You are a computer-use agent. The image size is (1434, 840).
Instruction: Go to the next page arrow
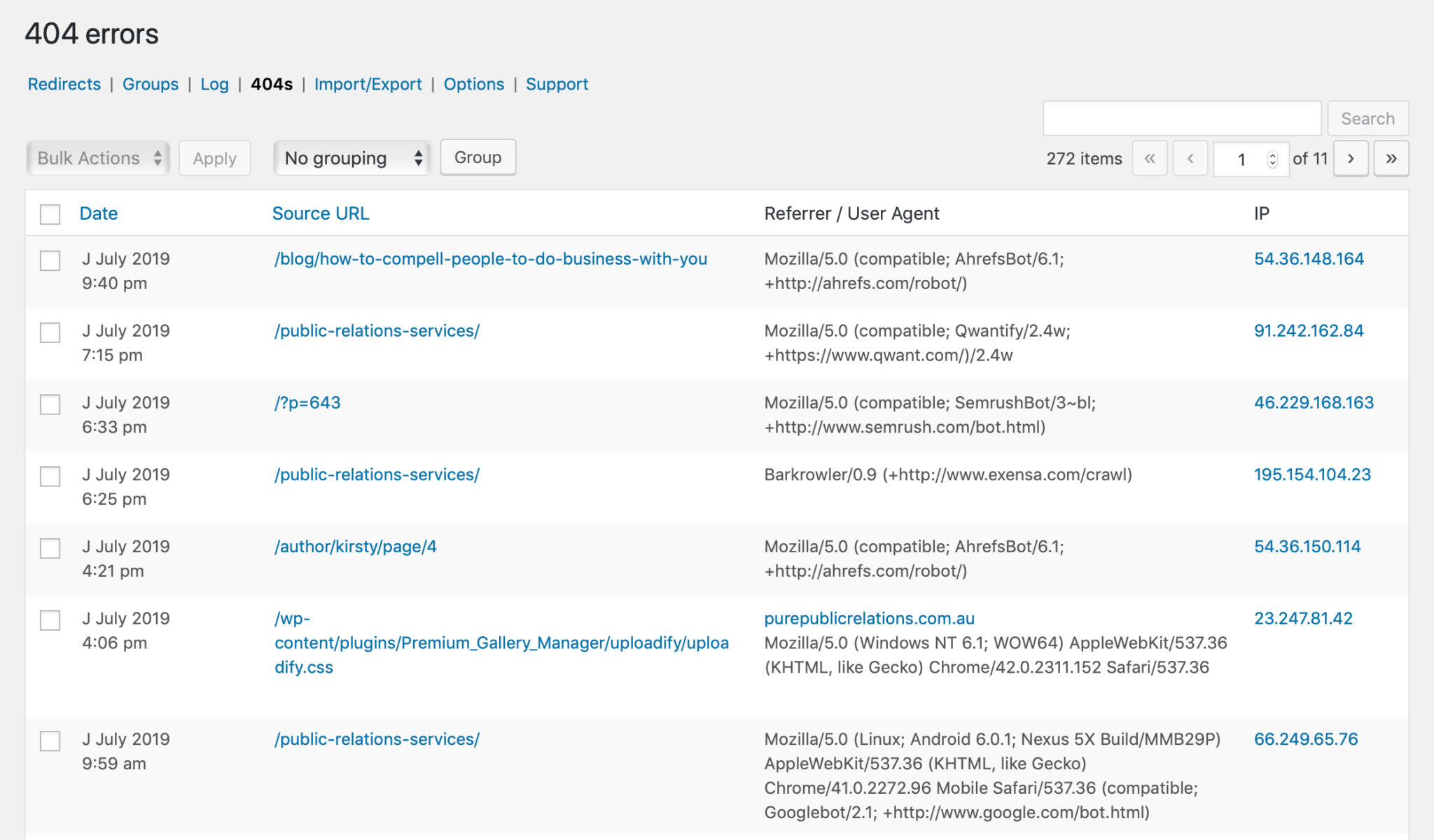[x=1350, y=158]
